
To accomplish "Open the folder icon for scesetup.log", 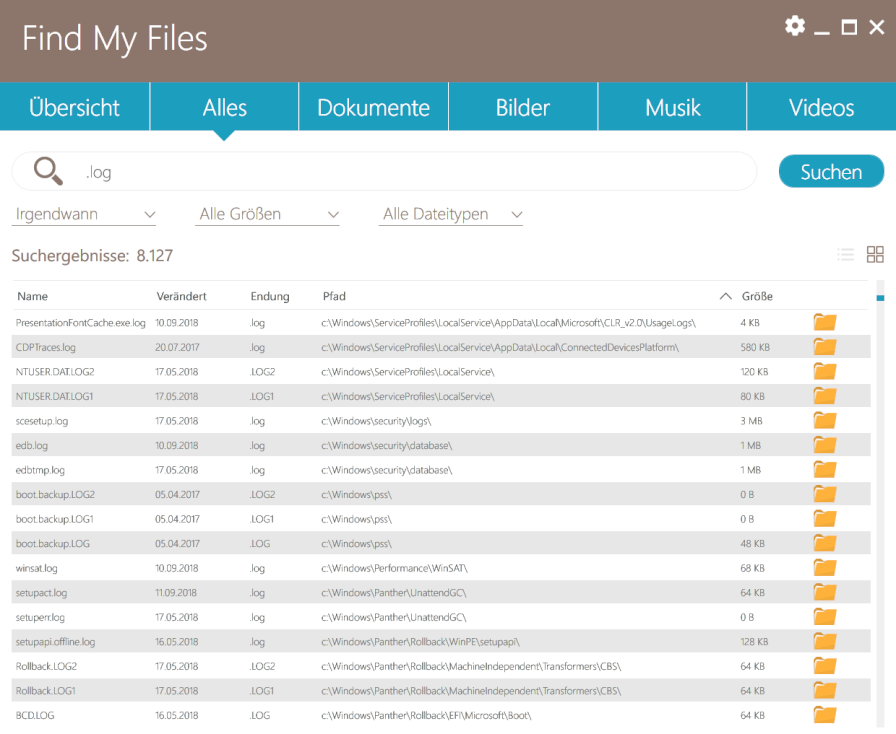I will coord(824,421).
